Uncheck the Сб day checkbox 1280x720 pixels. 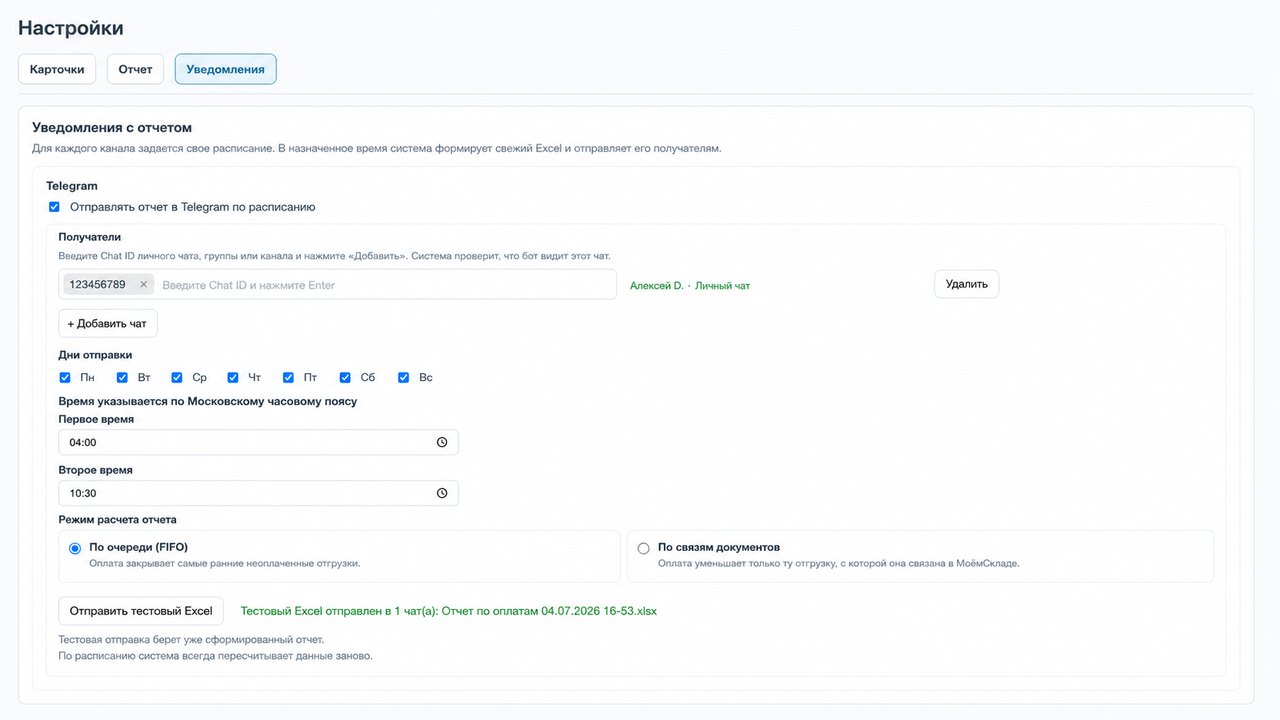click(345, 378)
